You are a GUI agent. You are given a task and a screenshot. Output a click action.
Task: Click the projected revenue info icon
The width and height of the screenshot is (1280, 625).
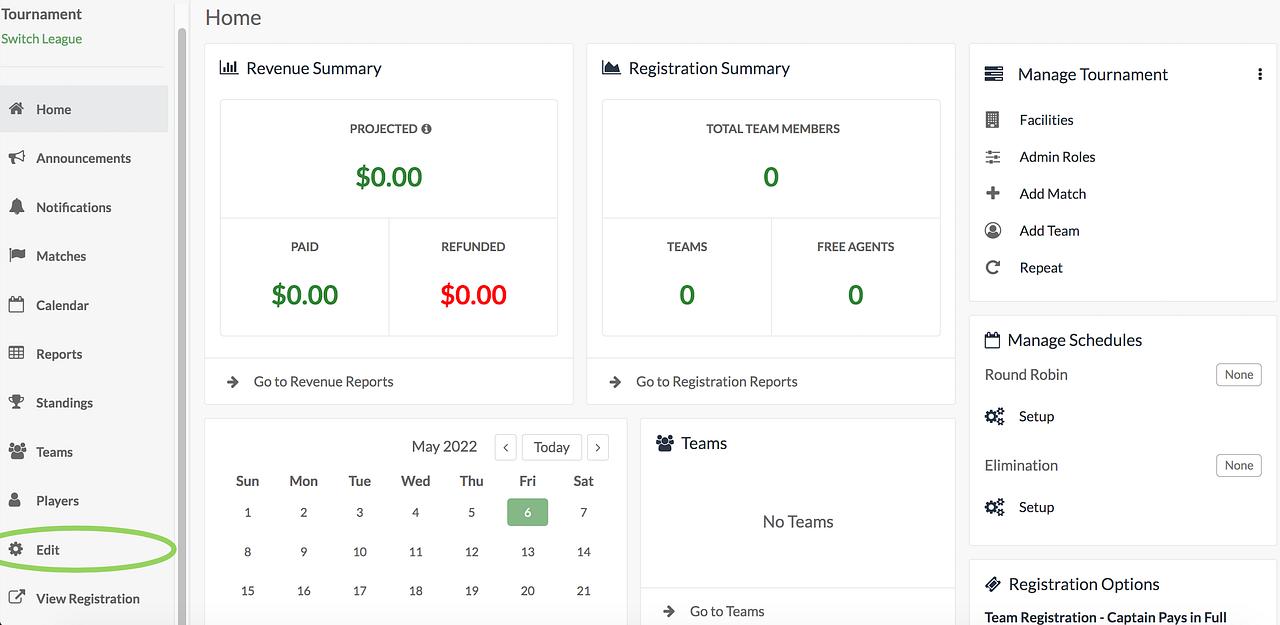(x=427, y=129)
